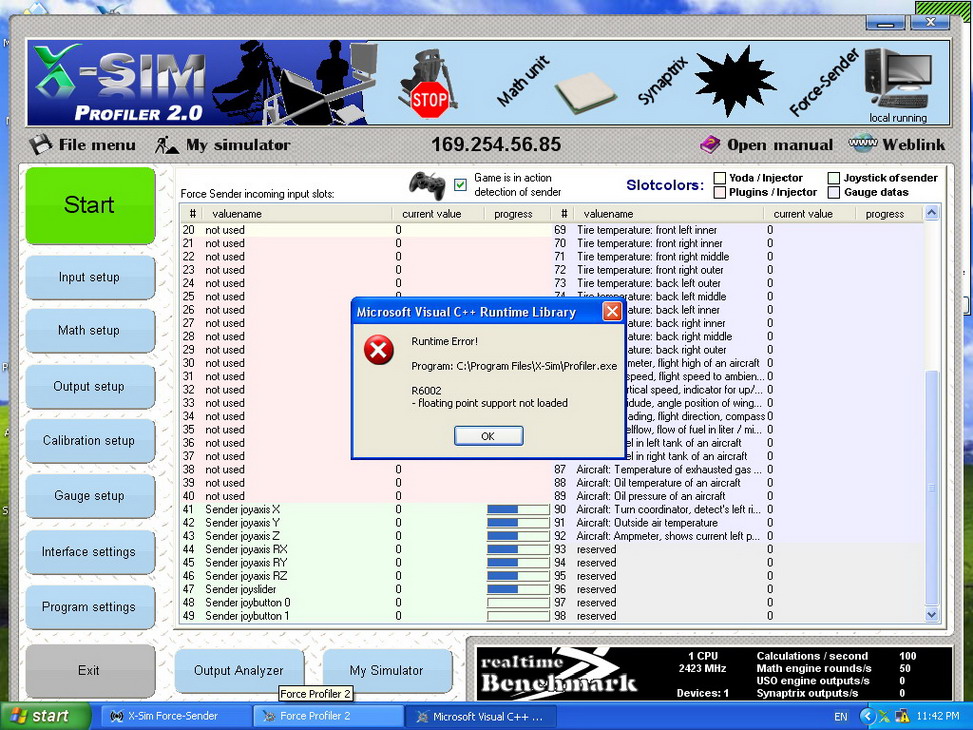Viewport: 973px width, 730px height.
Task: Click the 'Calculations / second' benchmark label
Action: point(812,656)
